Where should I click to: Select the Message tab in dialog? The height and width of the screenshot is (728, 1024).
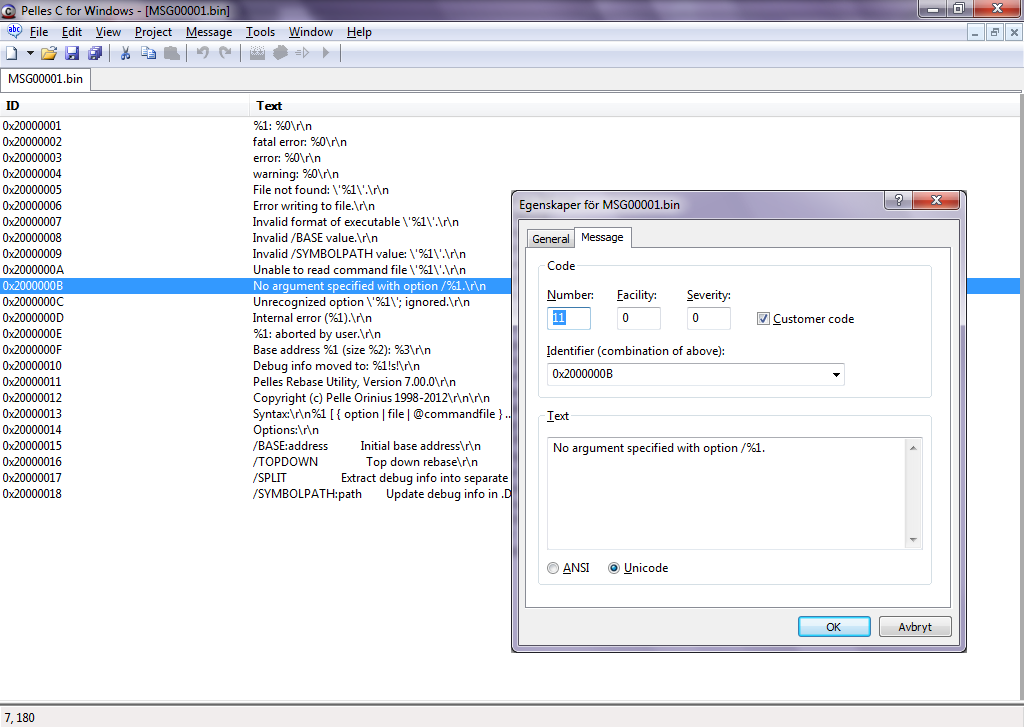point(602,237)
